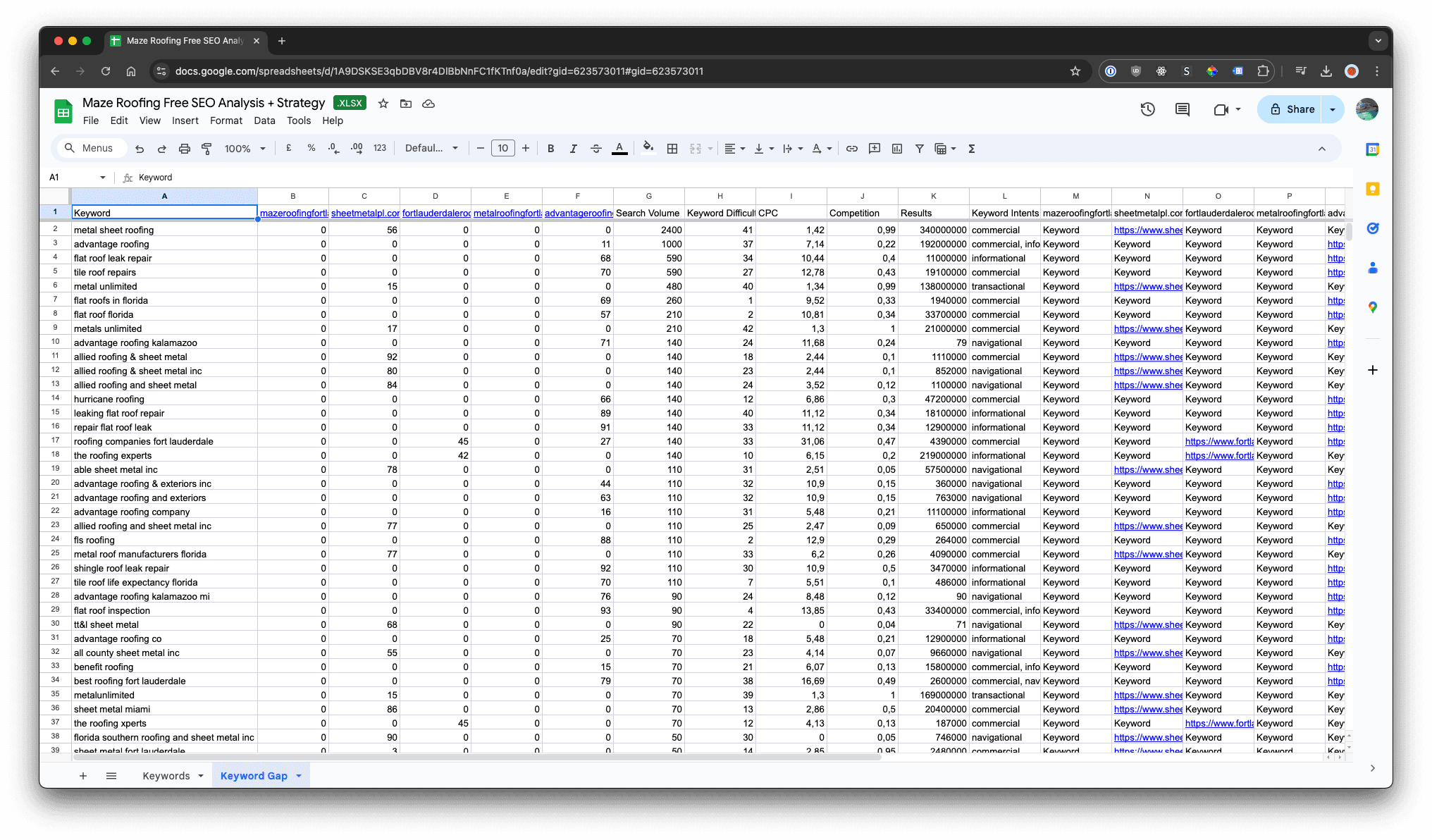This screenshot has height=840, width=1432.
Task: Click the Meet video call icon
Action: [x=1221, y=109]
